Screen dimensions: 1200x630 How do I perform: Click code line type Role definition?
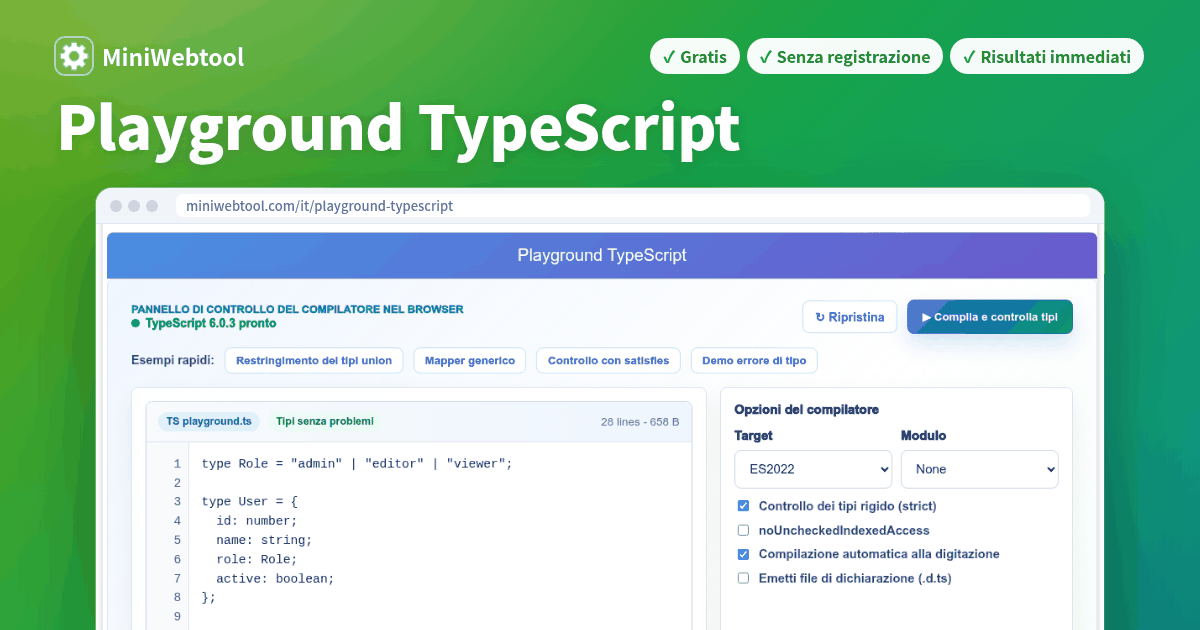tap(357, 464)
